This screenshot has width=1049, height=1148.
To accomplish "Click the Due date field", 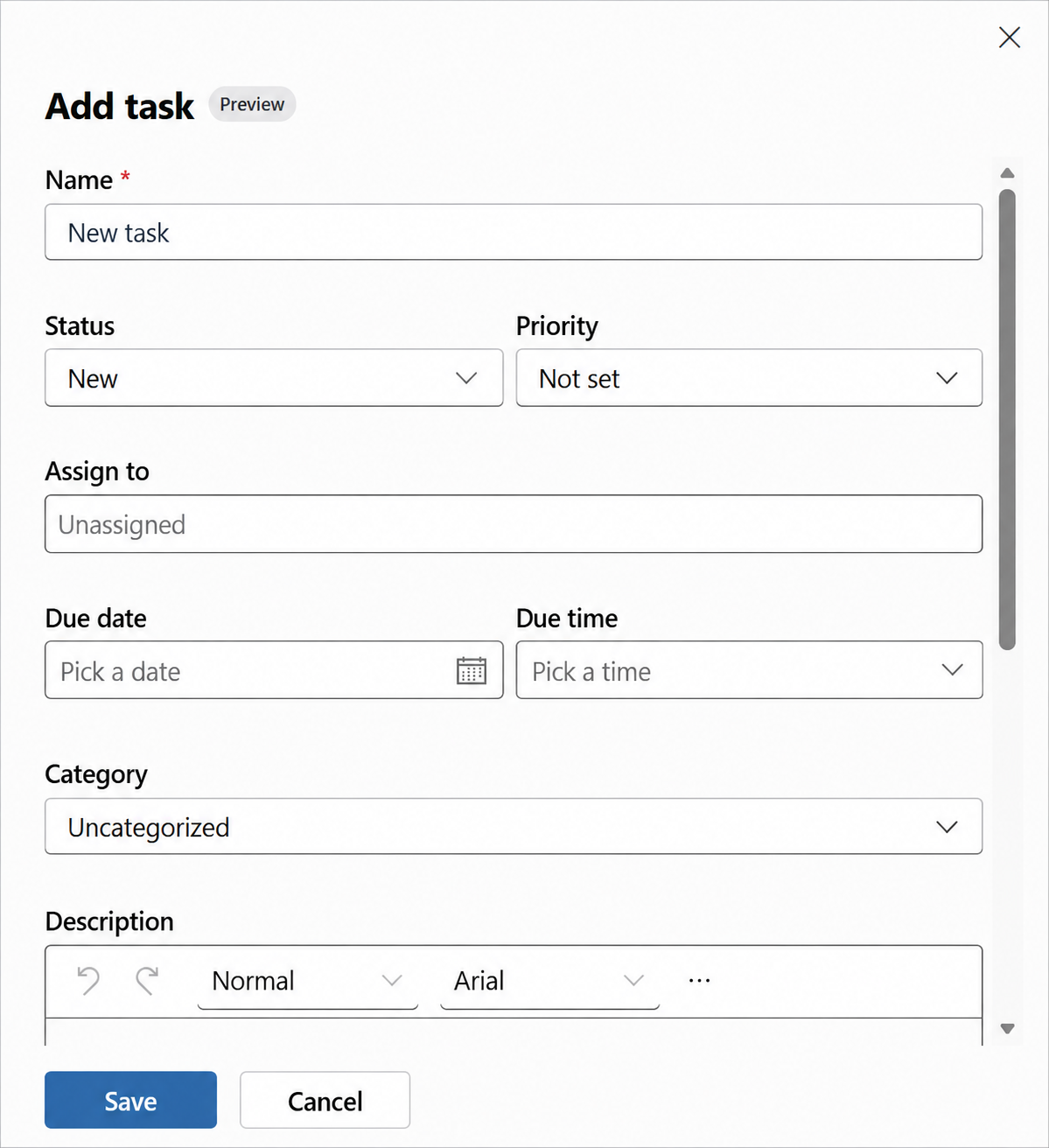I will click(x=274, y=670).
